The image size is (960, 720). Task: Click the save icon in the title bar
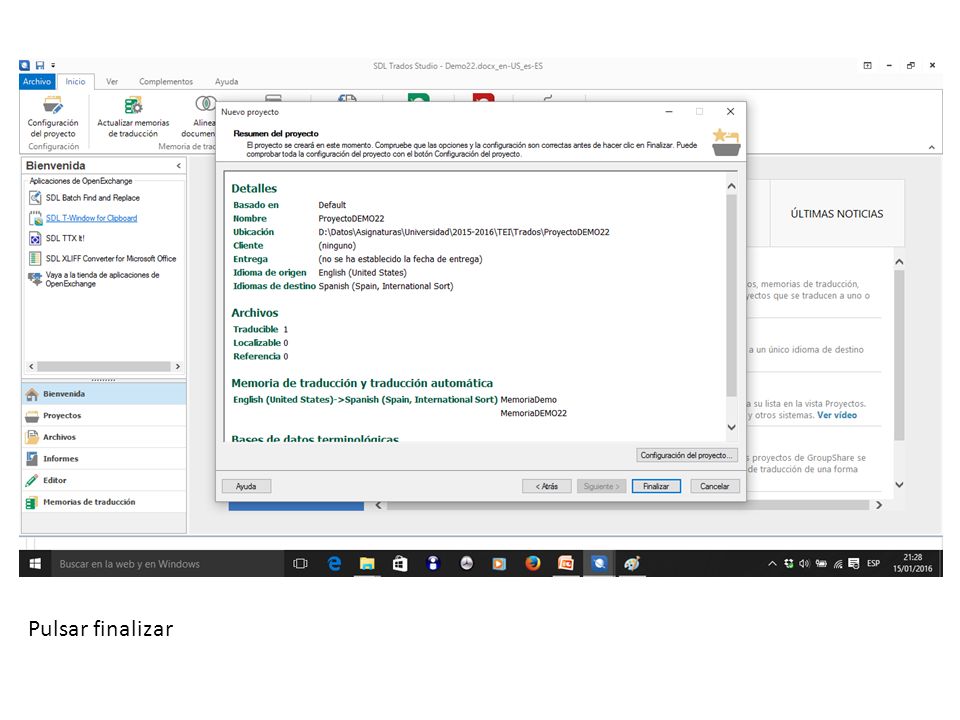[40, 65]
